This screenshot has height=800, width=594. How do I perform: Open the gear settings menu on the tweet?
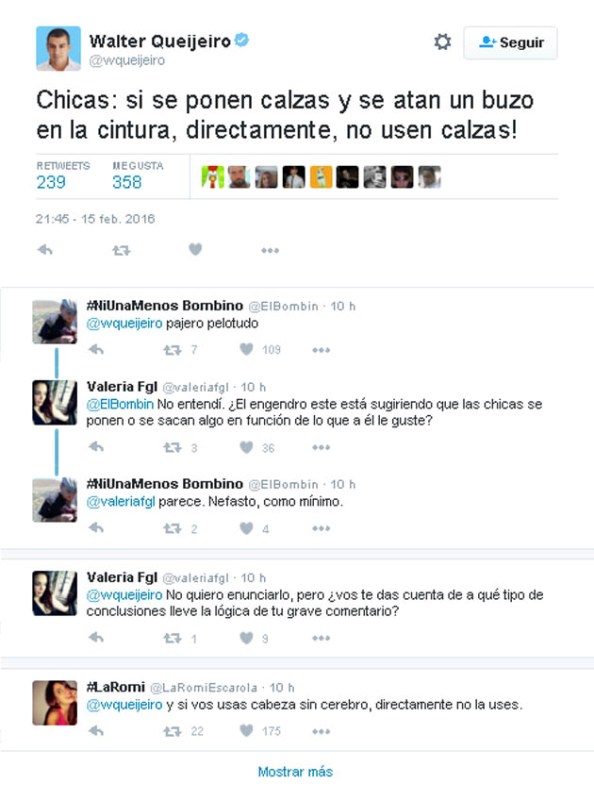[x=442, y=42]
